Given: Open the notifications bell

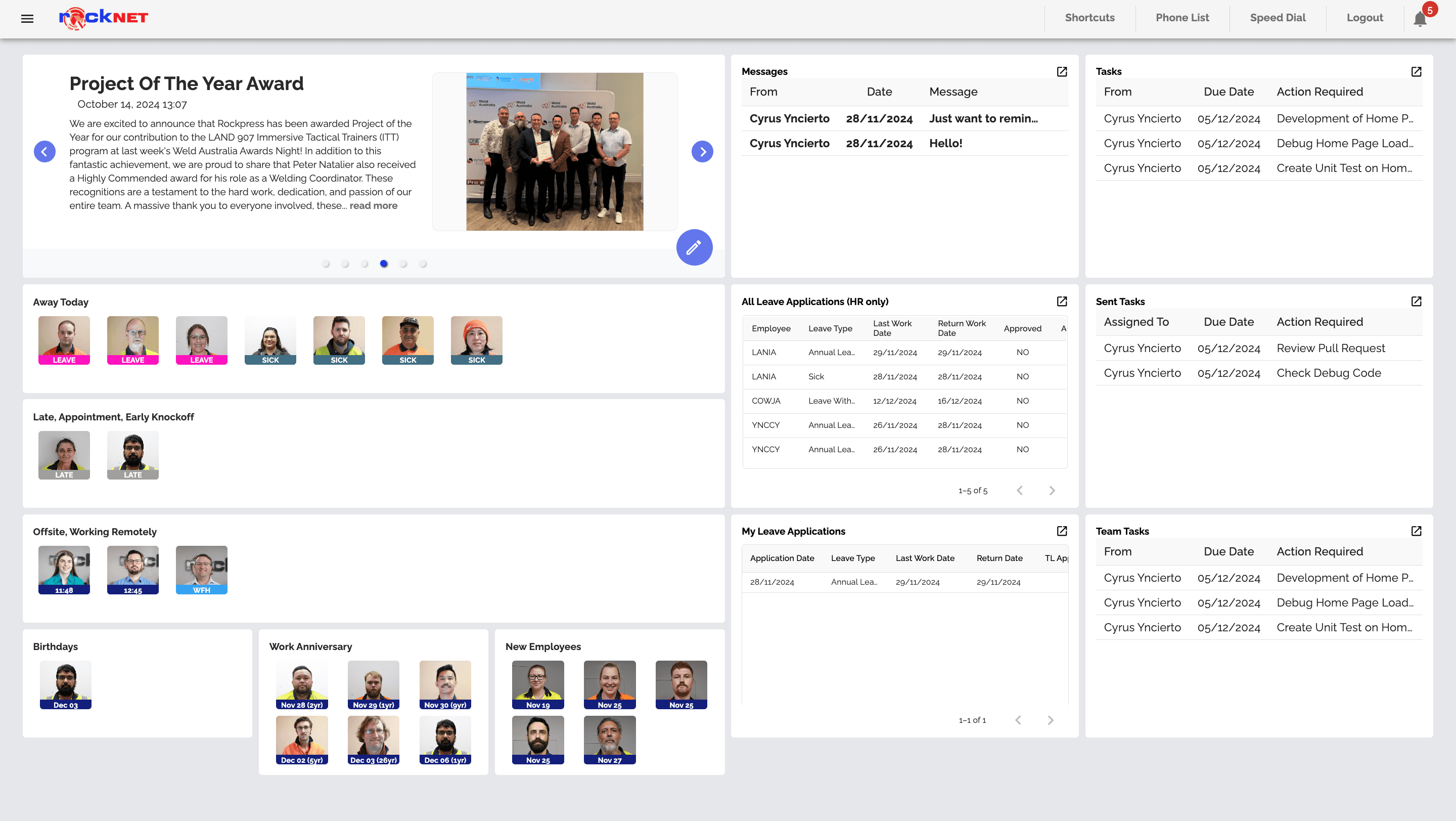Looking at the screenshot, I should click(x=1420, y=19).
